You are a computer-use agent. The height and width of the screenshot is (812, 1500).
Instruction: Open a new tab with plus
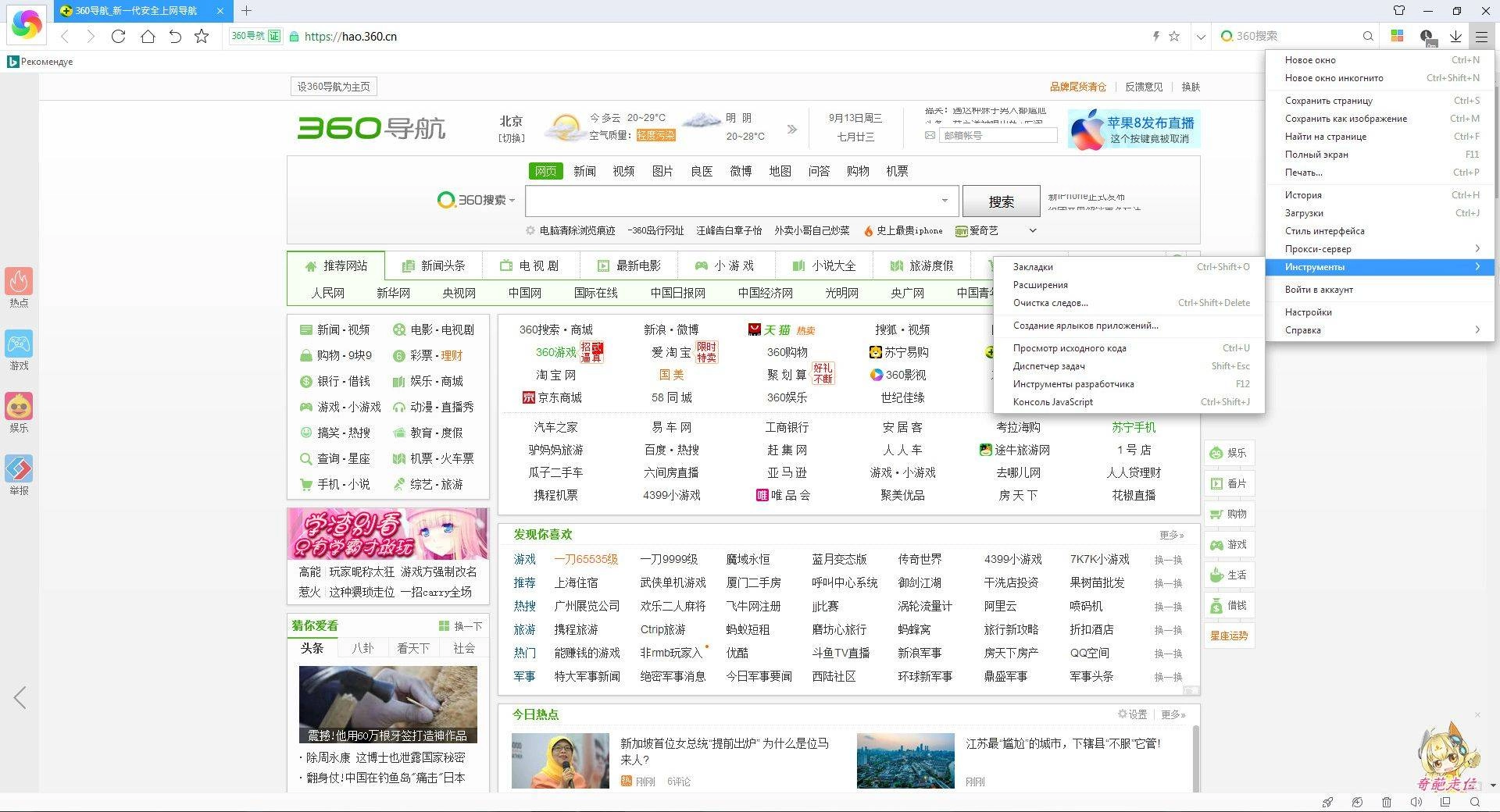pyautogui.click(x=246, y=10)
